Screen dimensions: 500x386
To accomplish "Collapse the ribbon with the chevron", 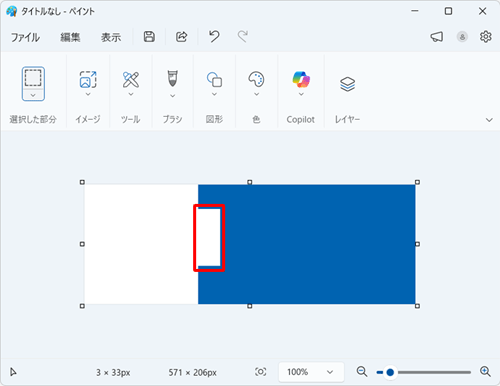I will [x=489, y=120].
